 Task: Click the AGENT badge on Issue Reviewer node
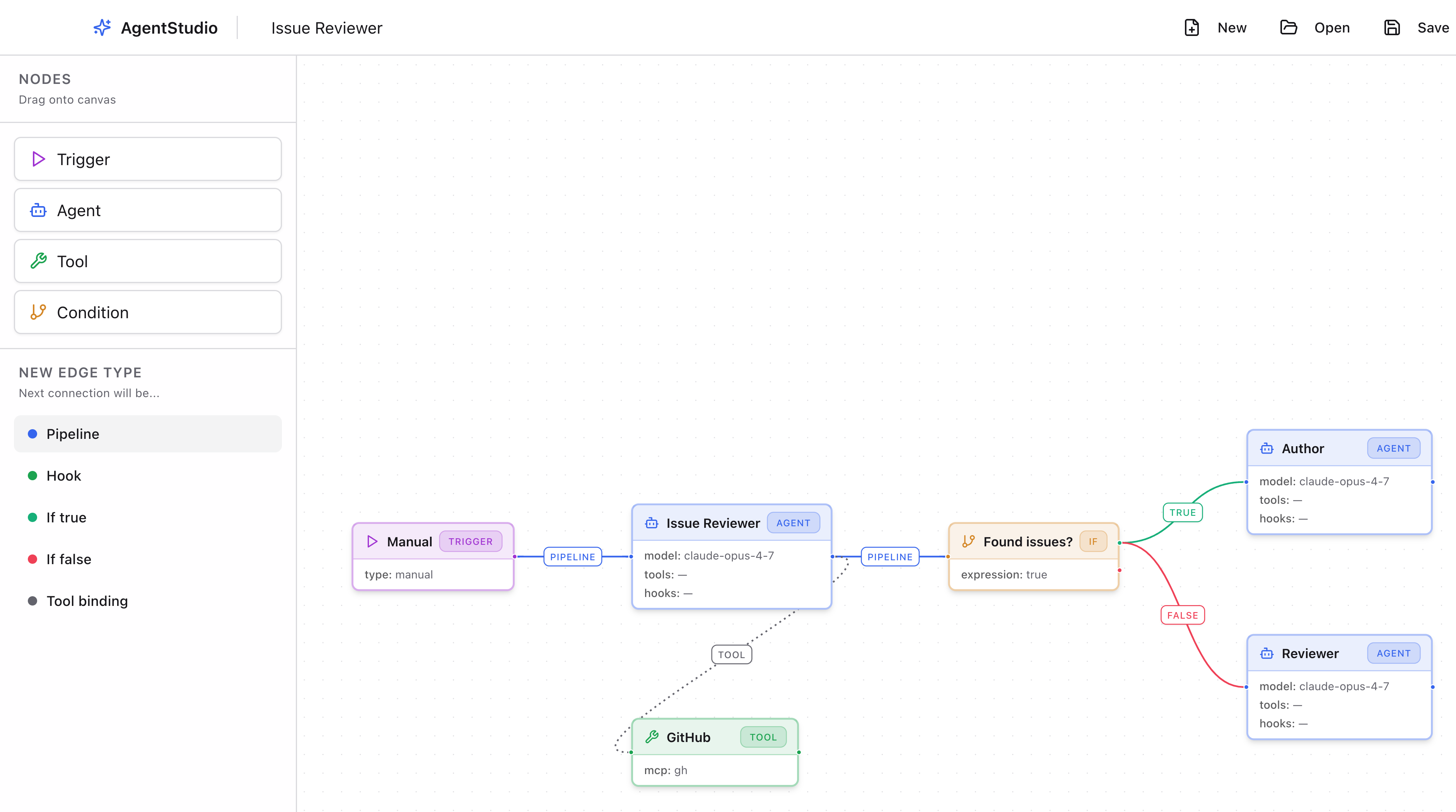[x=793, y=523]
